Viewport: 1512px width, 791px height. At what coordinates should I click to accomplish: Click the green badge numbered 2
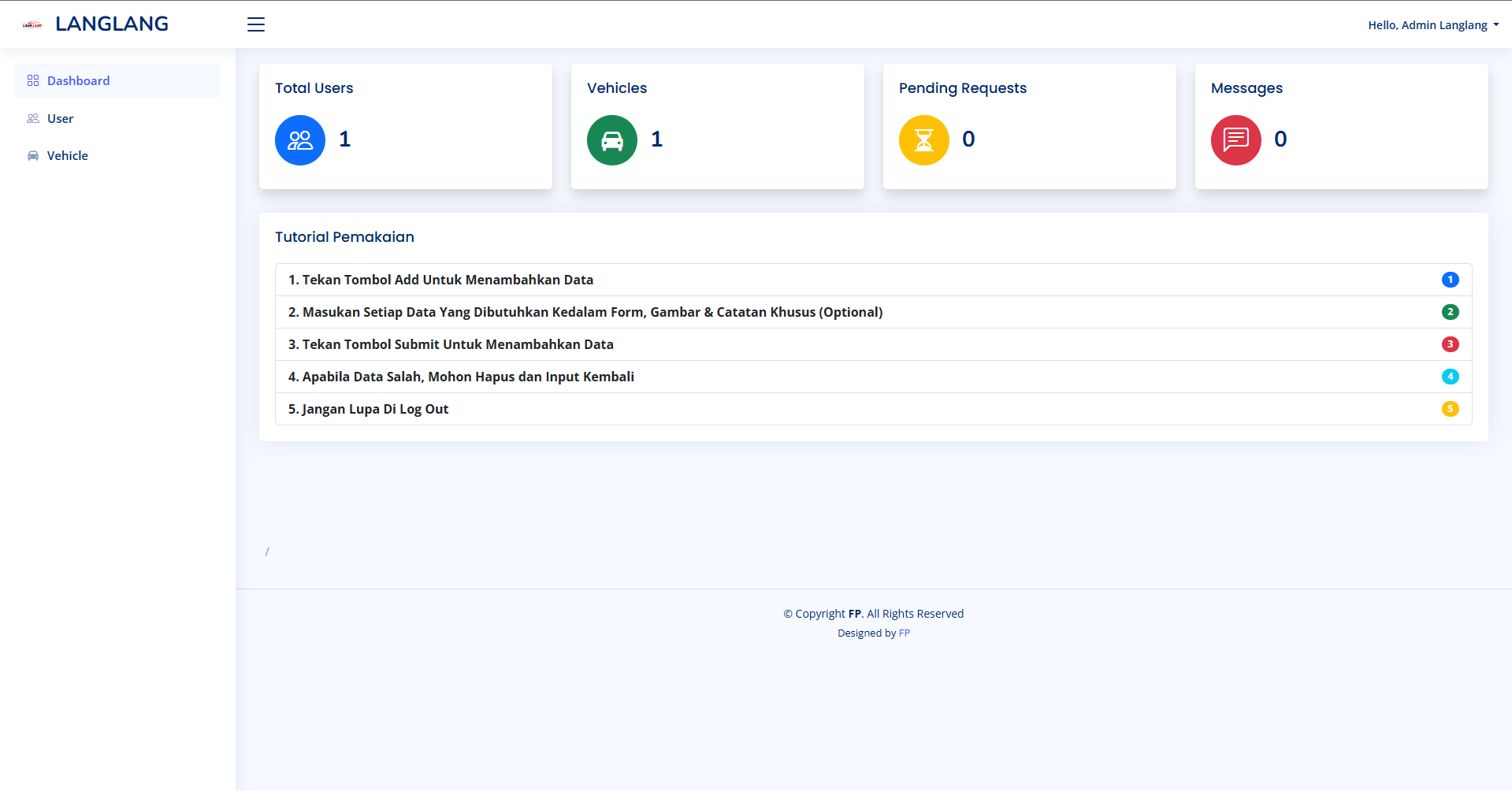pyautogui.click(x=1450, y=312)
